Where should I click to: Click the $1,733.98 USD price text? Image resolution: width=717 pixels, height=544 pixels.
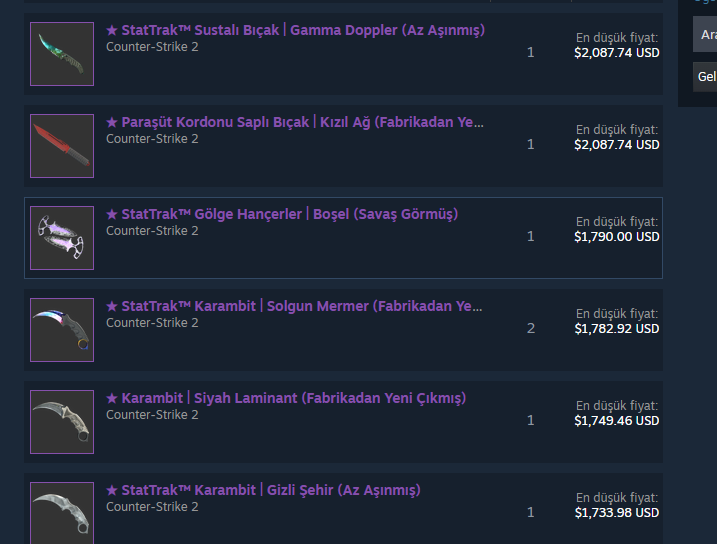point(616,513)
